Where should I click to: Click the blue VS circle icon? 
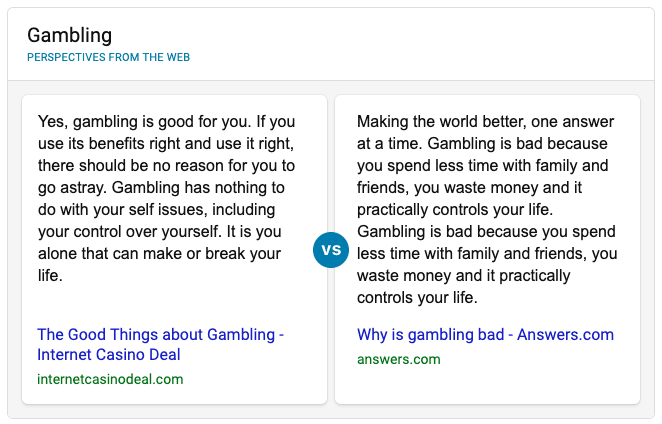click(x=331, y=250)
